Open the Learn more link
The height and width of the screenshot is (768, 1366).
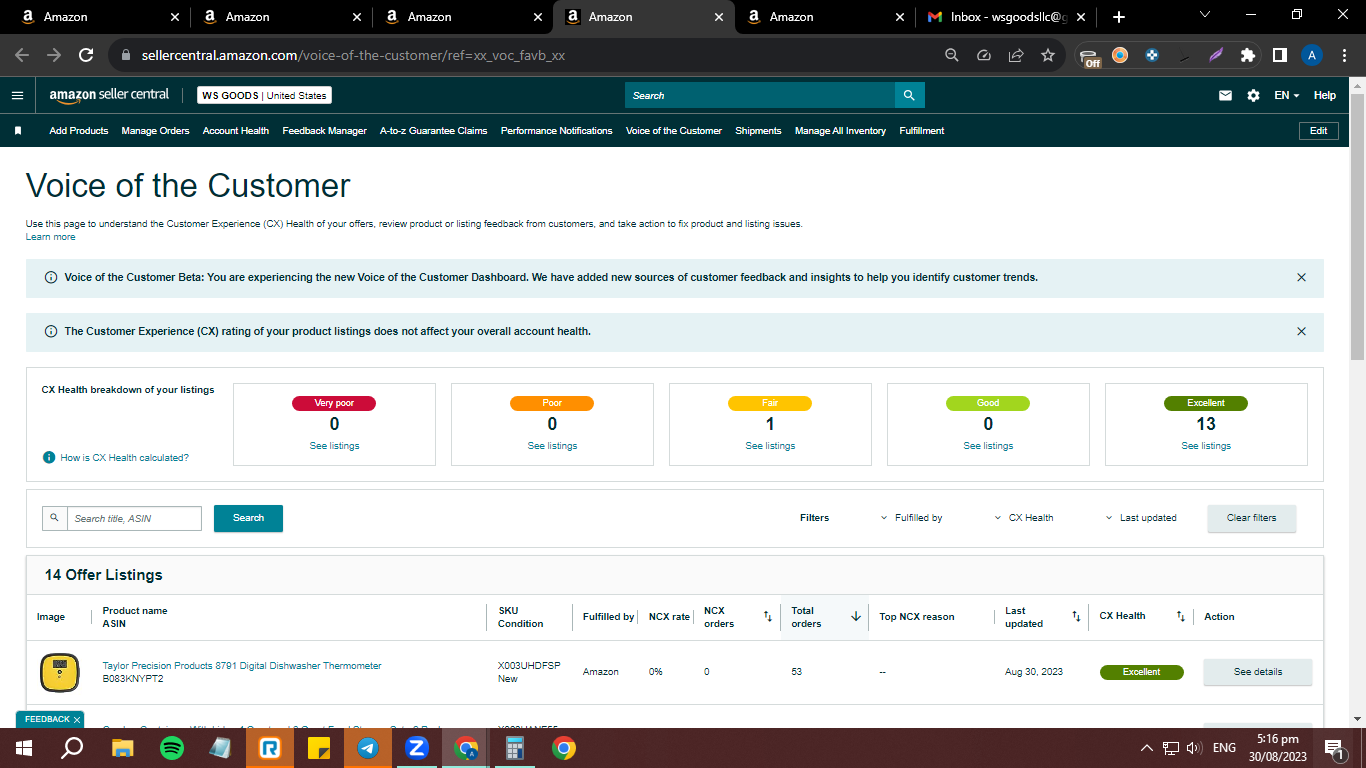click(x=50, y=237)
